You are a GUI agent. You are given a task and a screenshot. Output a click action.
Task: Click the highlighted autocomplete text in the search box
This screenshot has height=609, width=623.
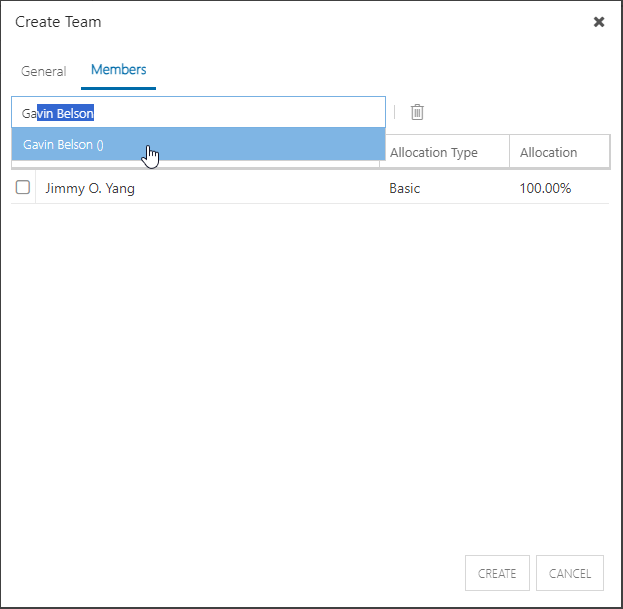(66, 113)
